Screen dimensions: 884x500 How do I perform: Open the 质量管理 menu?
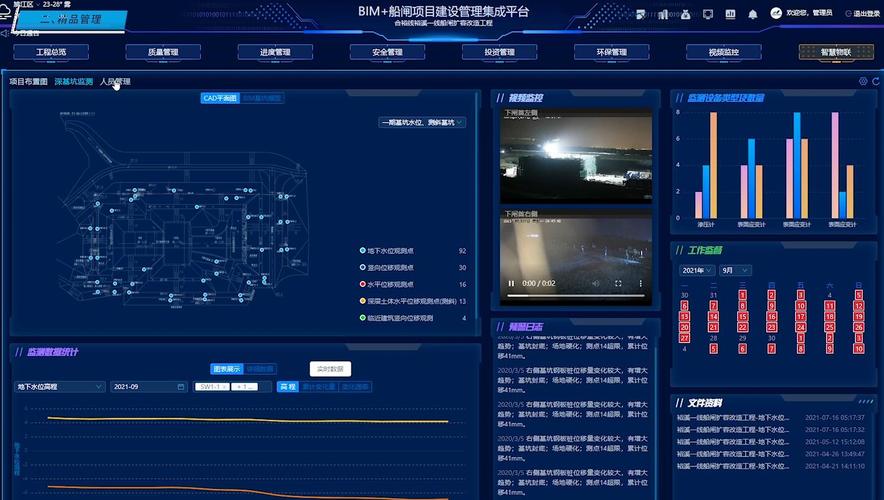[x=163, y=52]
